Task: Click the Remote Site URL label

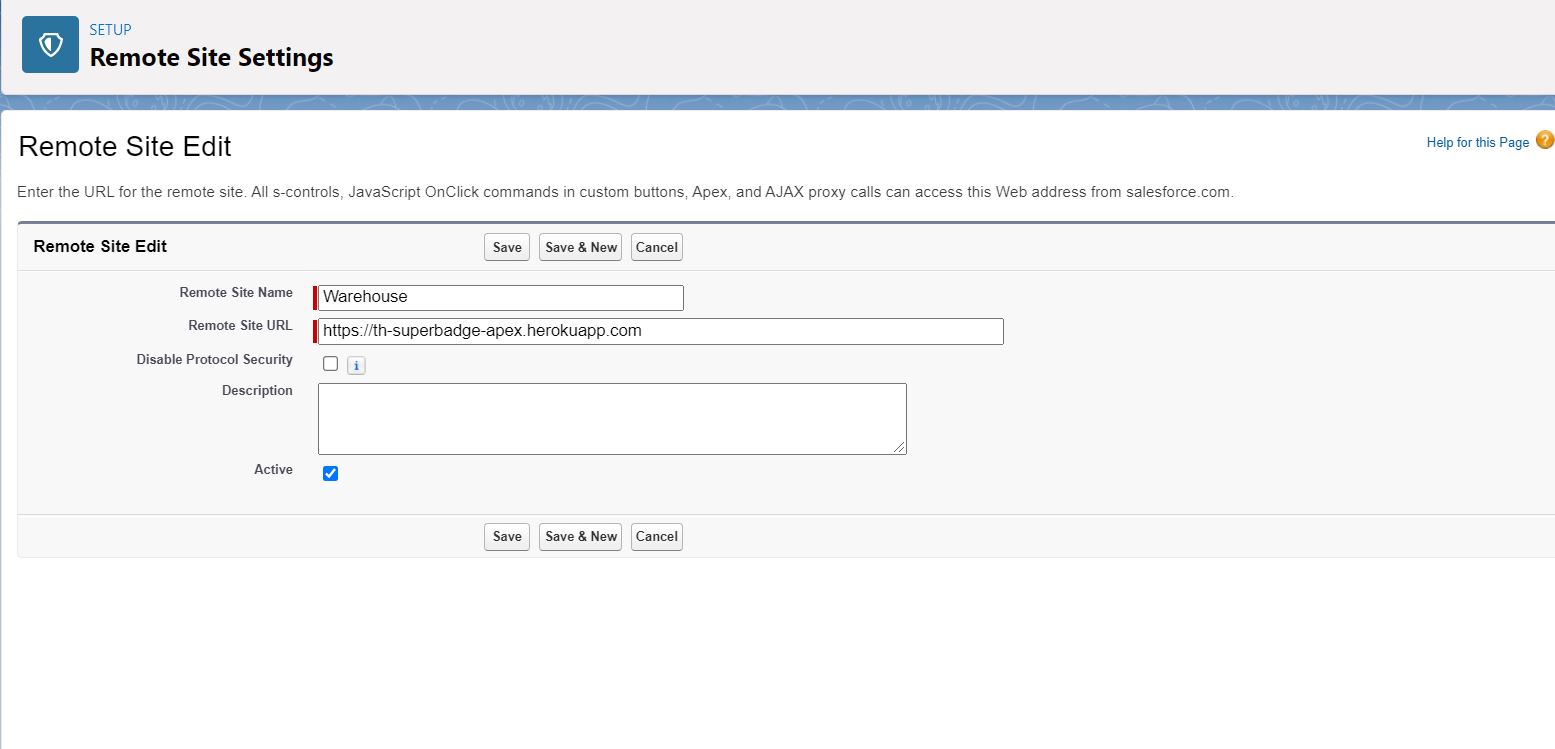Action: point(240,326)
